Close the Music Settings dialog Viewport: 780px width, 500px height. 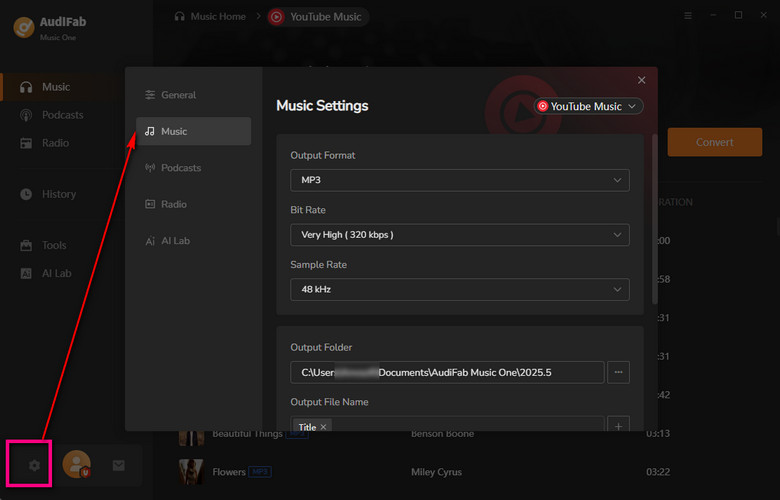[x=642, y=80]
